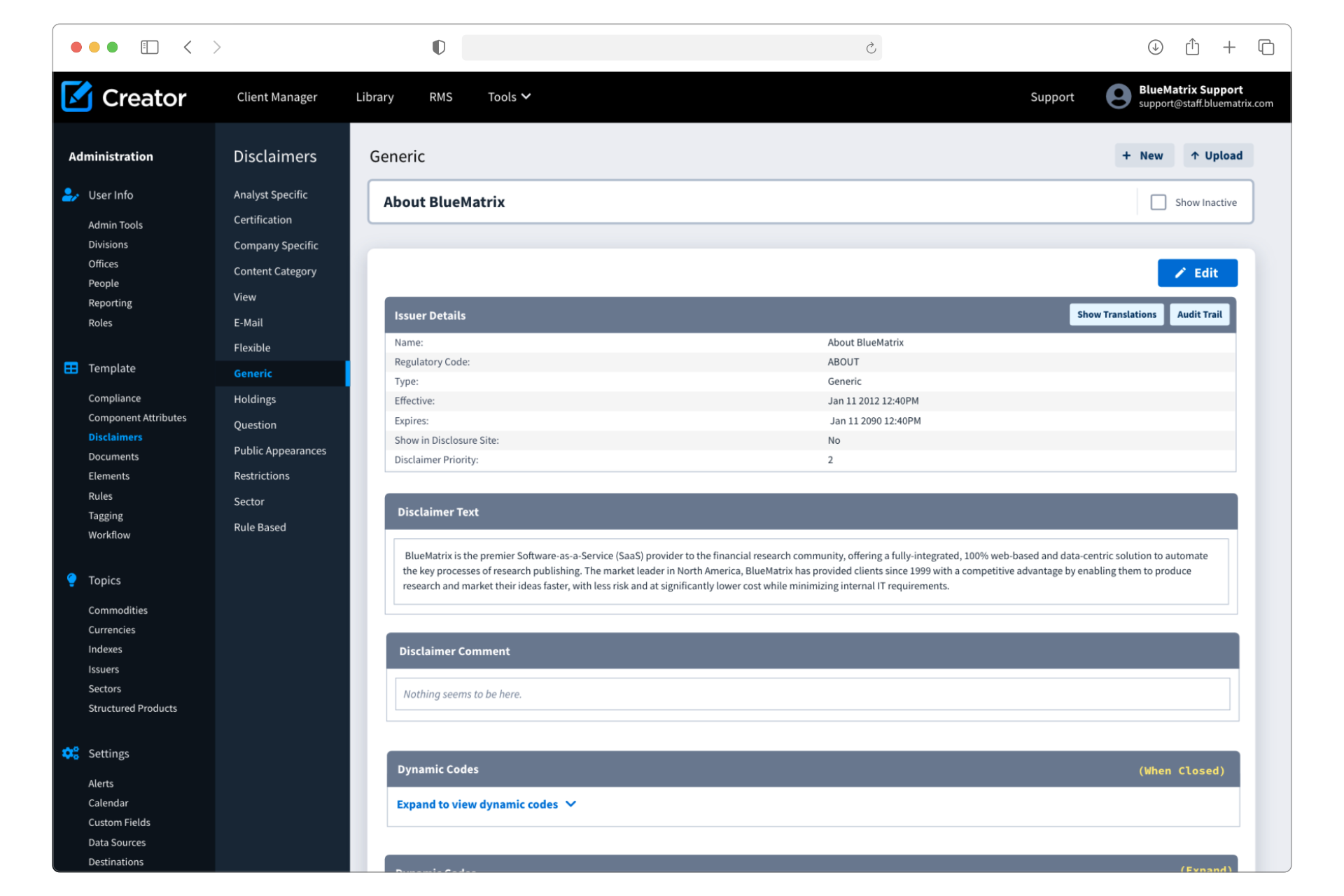The width and height of the screenshot is (1344, 896).
Task: Reload the page using the refresh icon
Action: (870, 47)
